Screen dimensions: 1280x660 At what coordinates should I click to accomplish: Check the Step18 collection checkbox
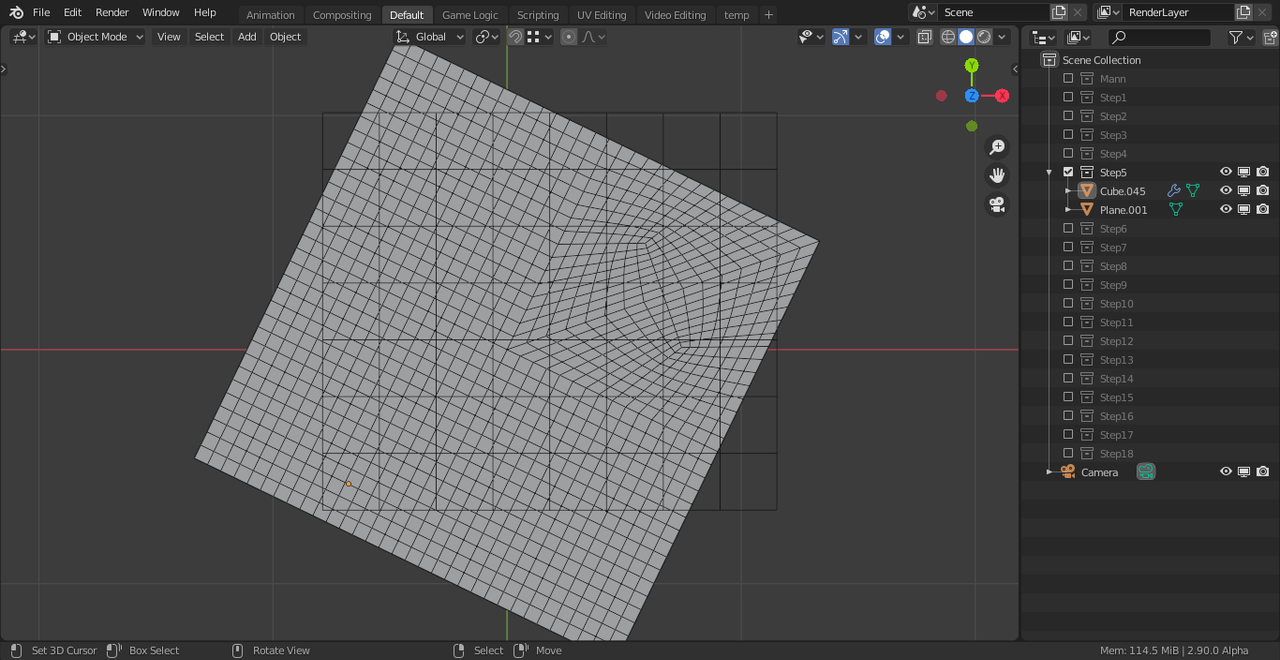point(1068,454)
